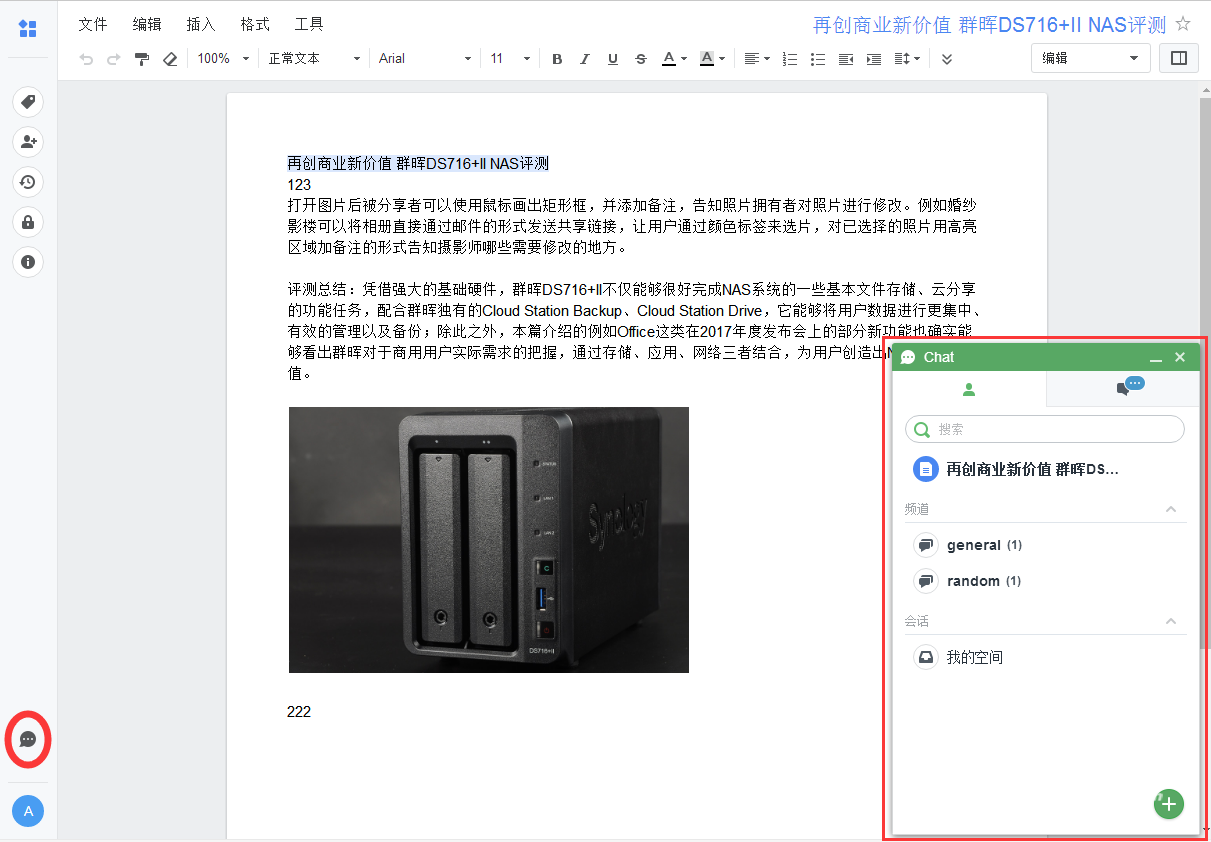This screenshot has height=842, width=1211.
Task: Toggle the side panel layout button
Action: pyautogui.click(x=1179, y=58)
